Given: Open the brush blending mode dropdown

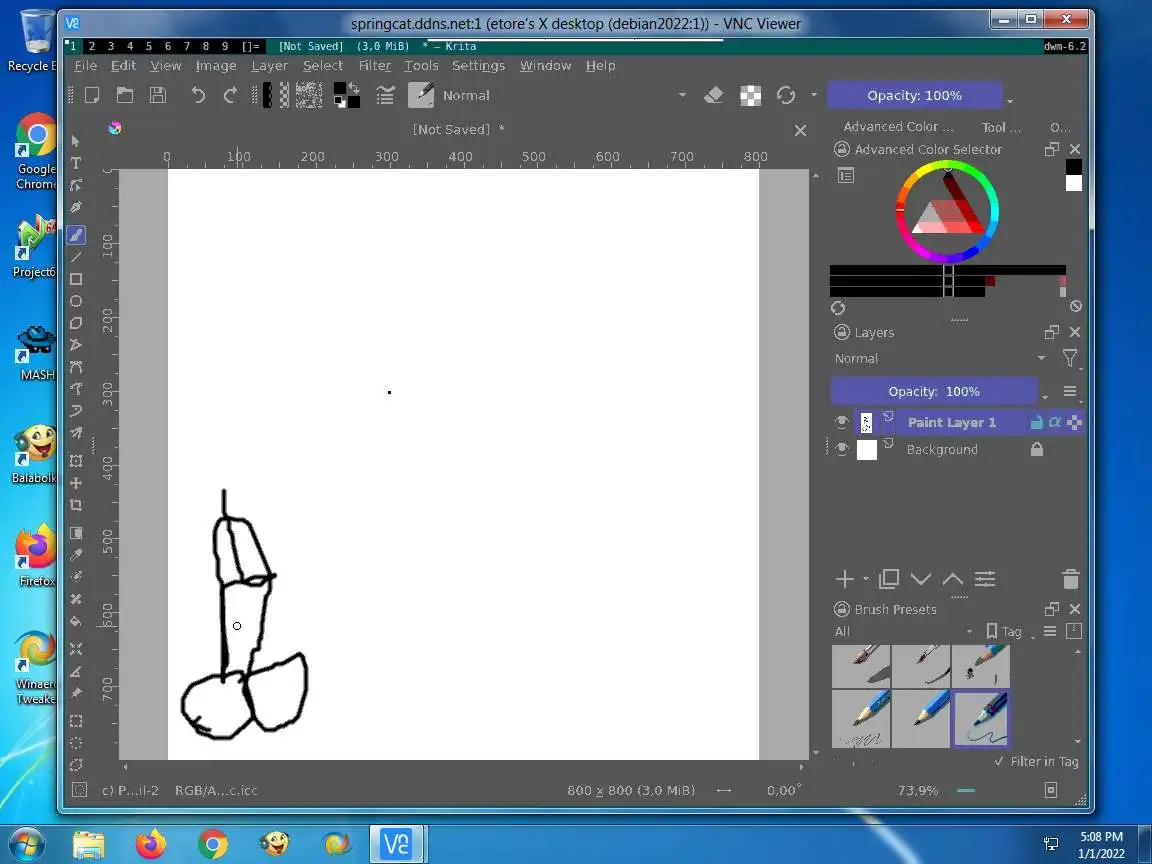Looking at the screenshot, I should point(565,96).
